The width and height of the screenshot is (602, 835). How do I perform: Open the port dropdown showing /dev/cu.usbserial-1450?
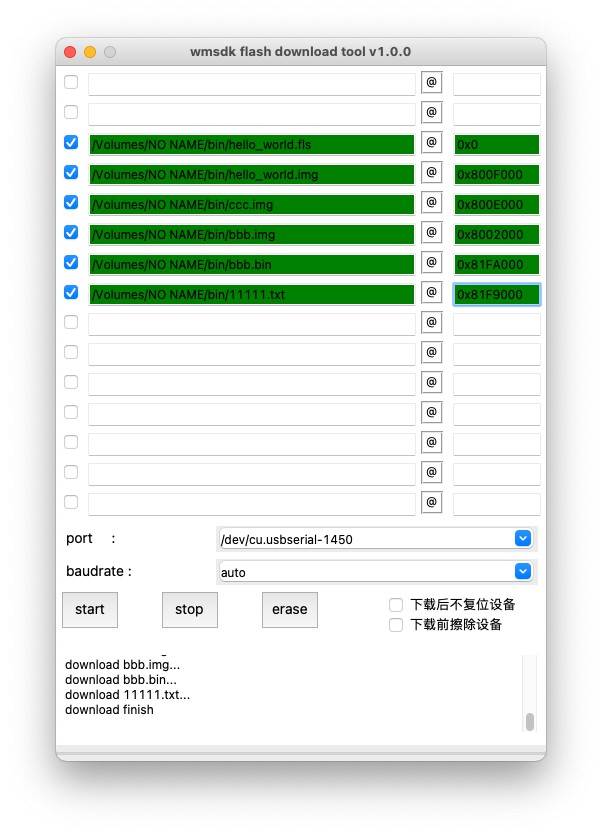click(377, 539)
